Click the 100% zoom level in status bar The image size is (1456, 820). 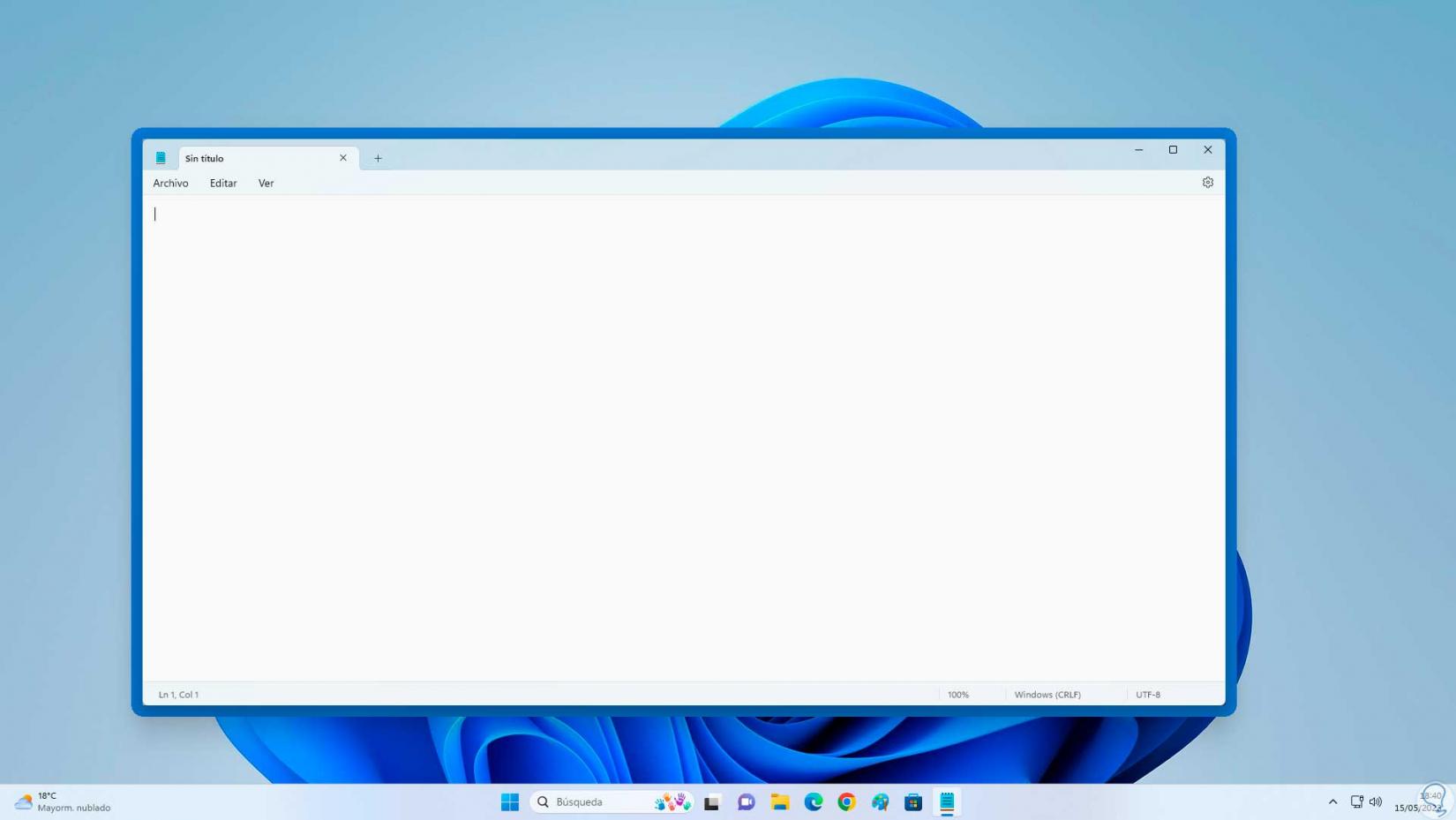(x=958, y=695)
